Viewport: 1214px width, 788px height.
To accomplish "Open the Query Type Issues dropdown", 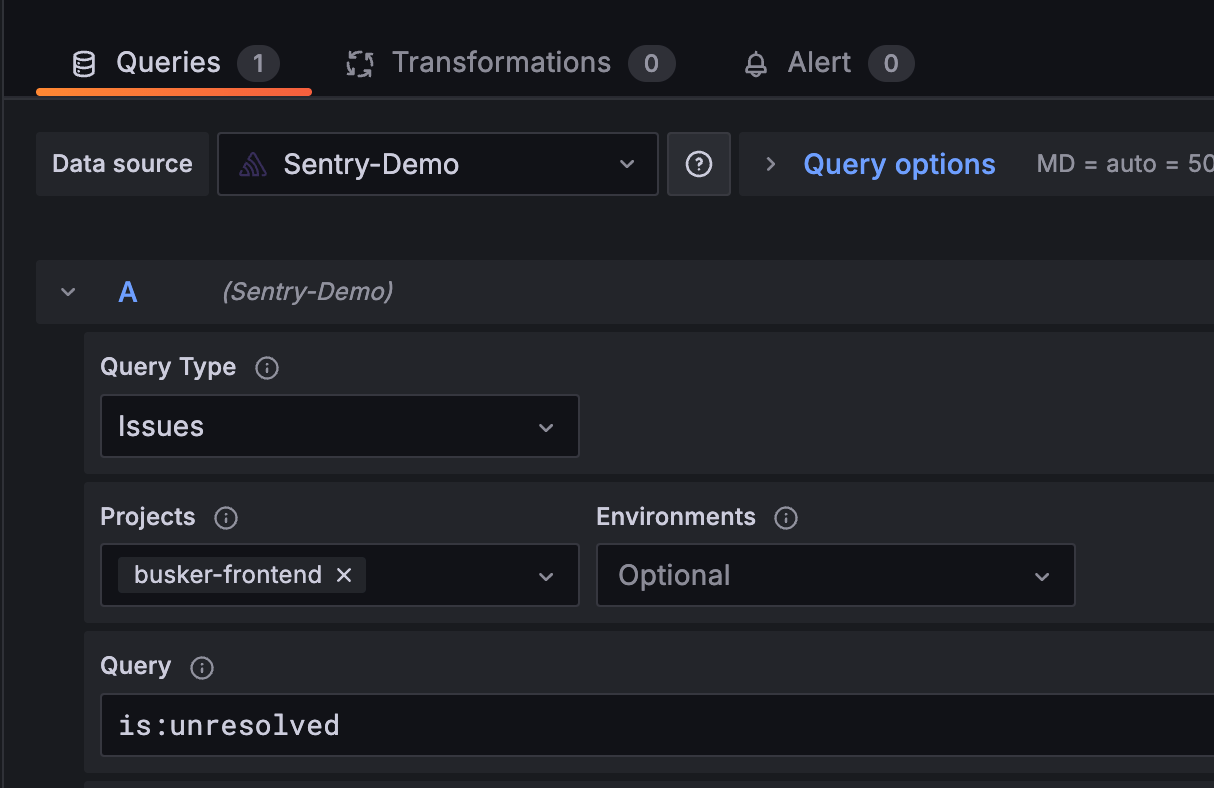I will (340, 427).
